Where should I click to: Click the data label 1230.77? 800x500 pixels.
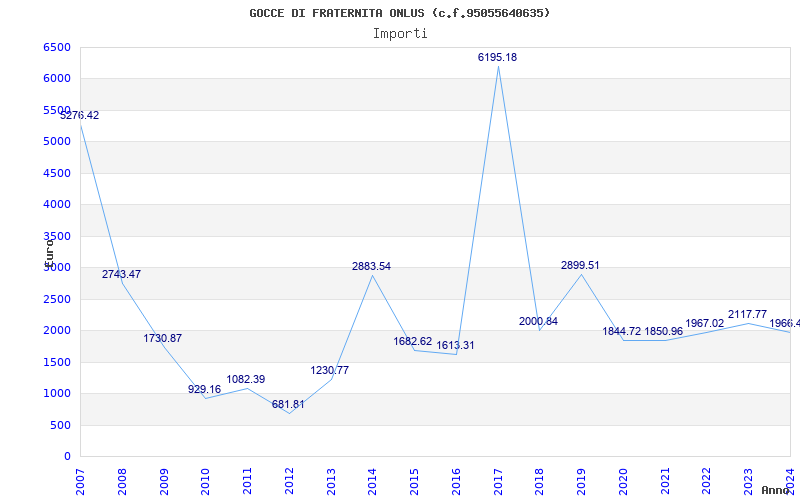330,370
